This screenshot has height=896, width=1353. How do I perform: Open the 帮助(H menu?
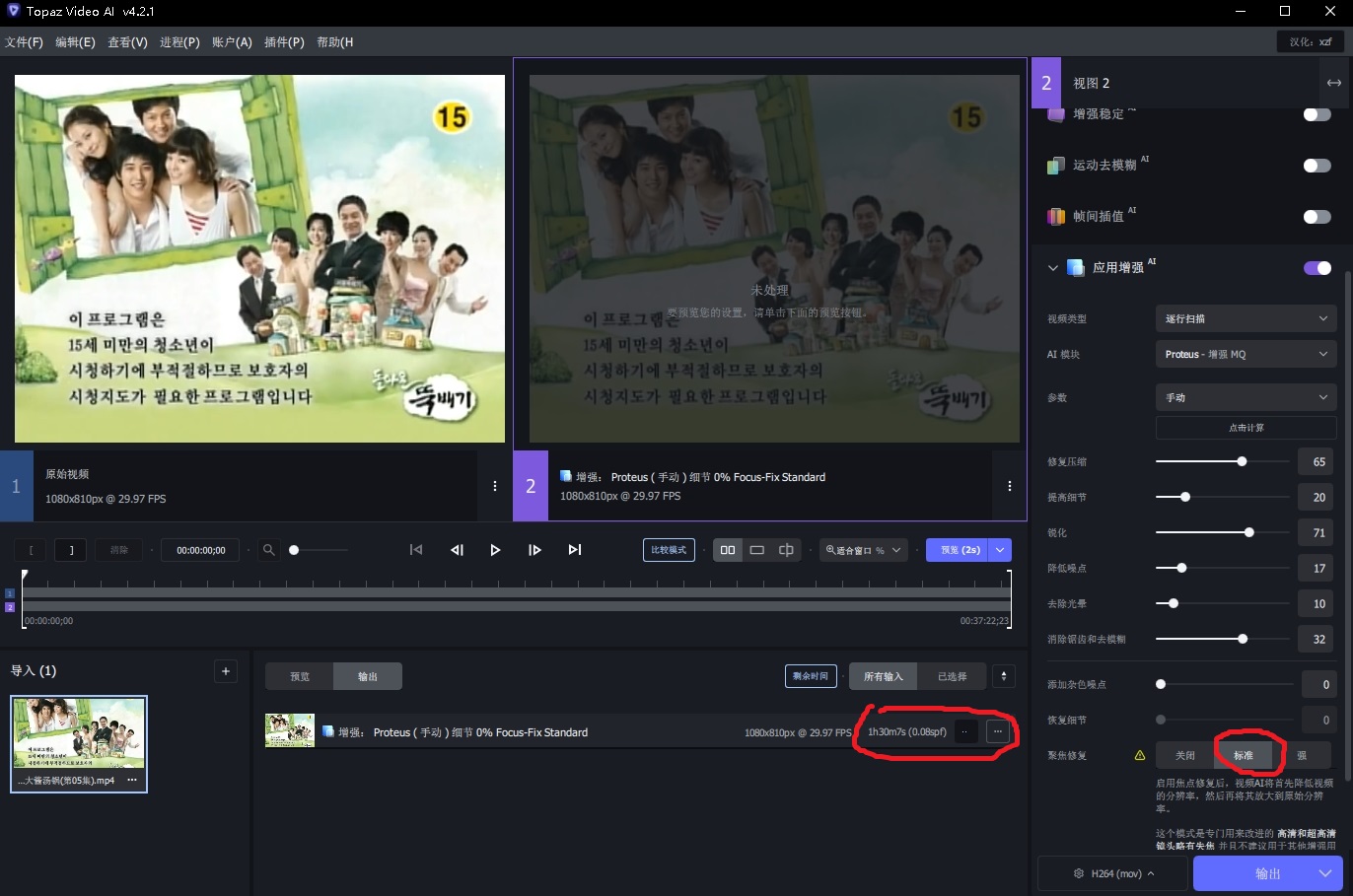pyautogui.click(x=335, y=42)
